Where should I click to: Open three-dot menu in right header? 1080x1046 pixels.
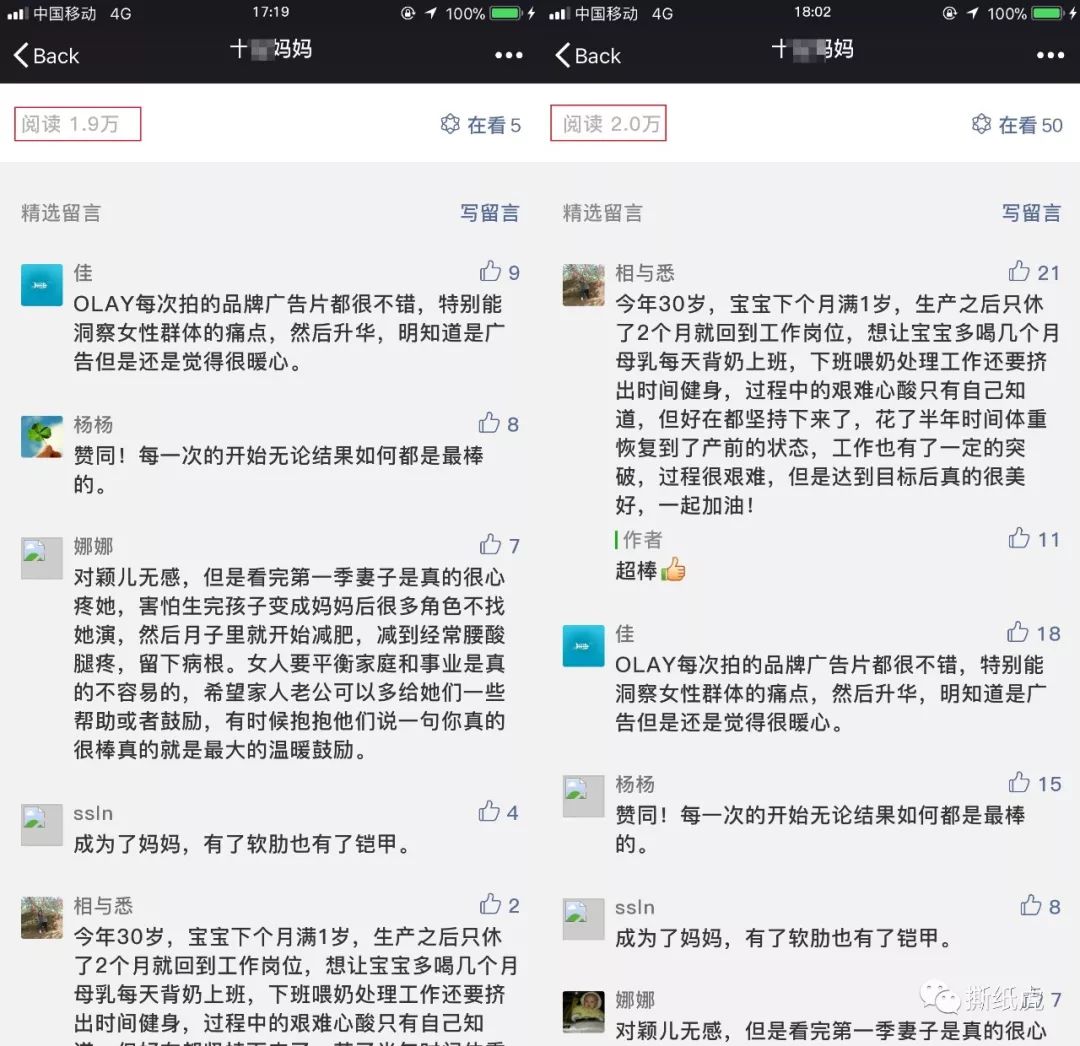click(x=1050, y=55)
